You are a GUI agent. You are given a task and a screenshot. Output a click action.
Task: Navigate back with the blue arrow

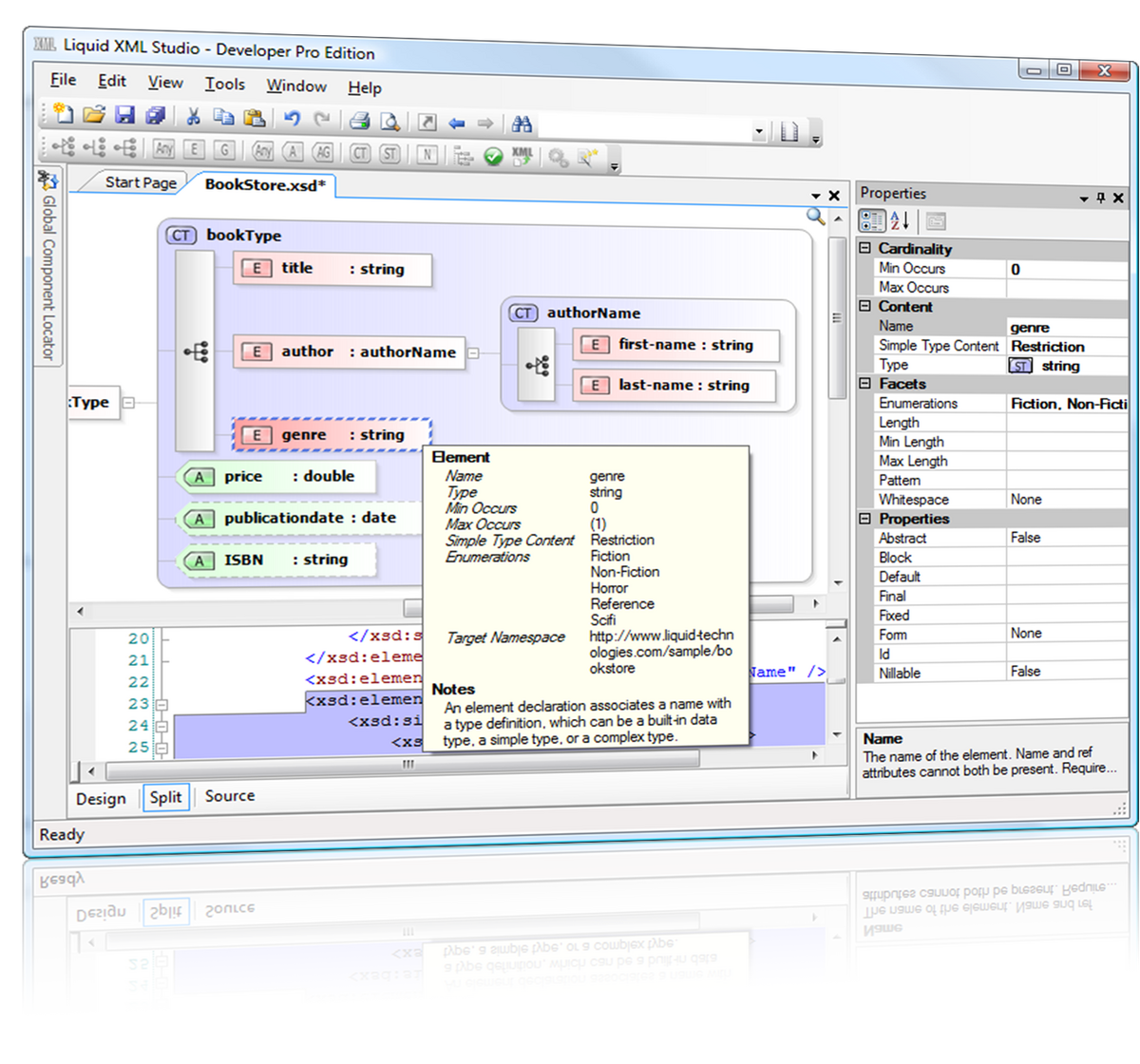[457, 123]
